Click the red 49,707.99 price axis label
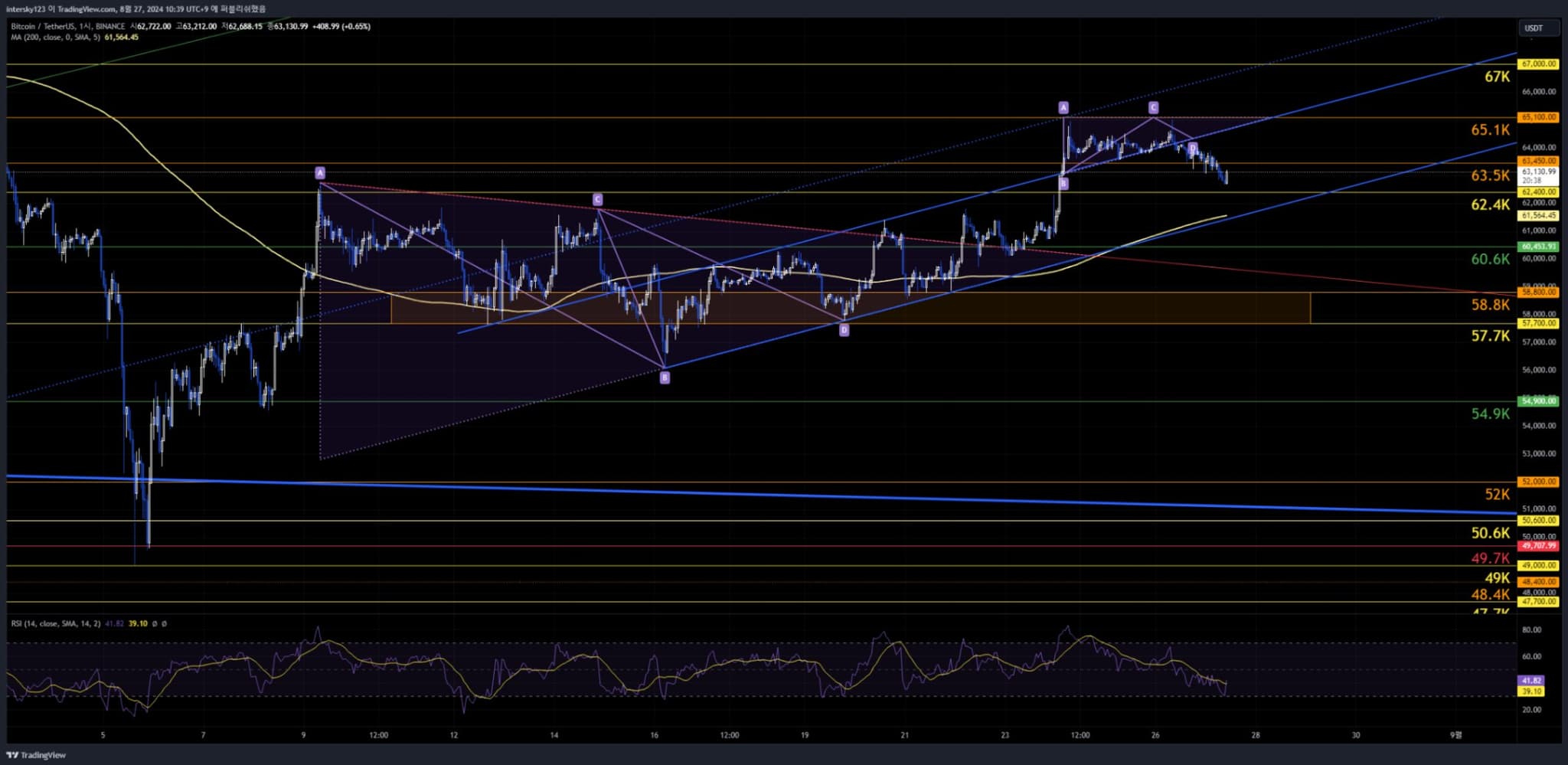 [1538, 546]
